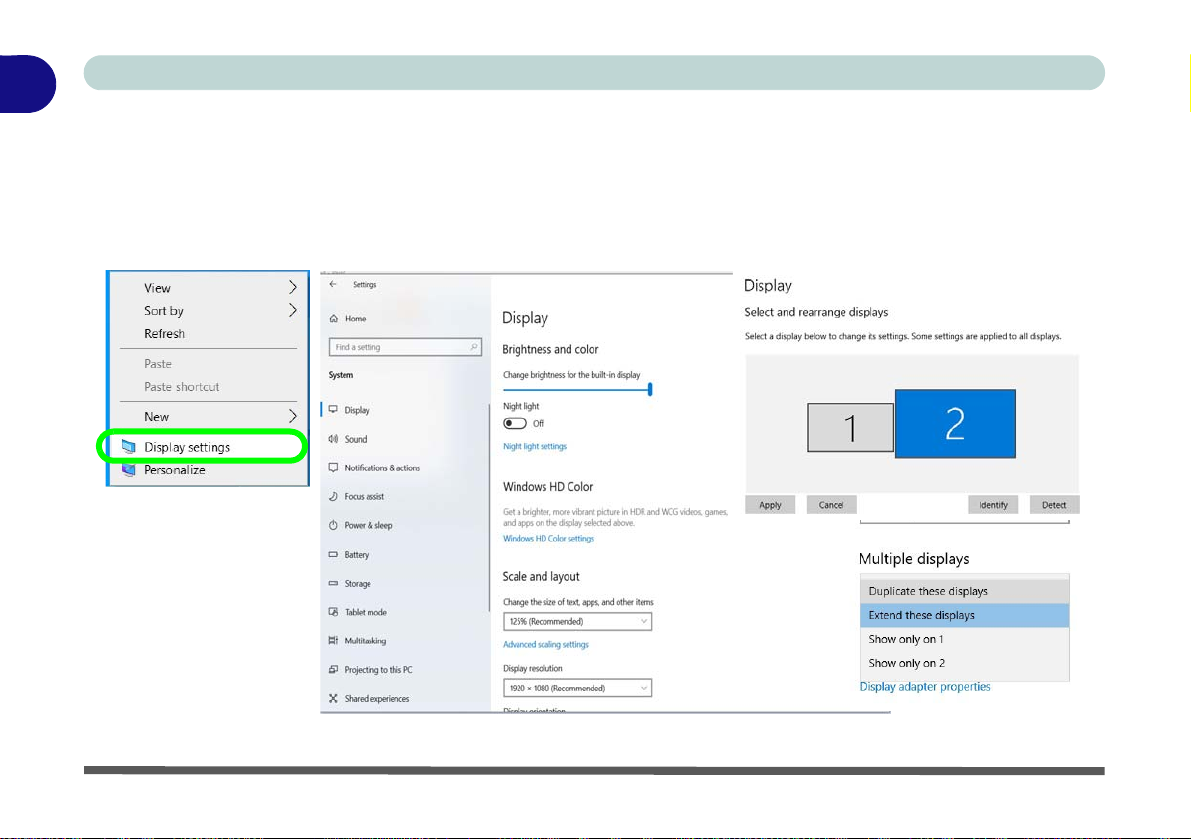Click the Notifications & actions icon
Viewport: 1191px width, 839px height.
coord(333,468)
